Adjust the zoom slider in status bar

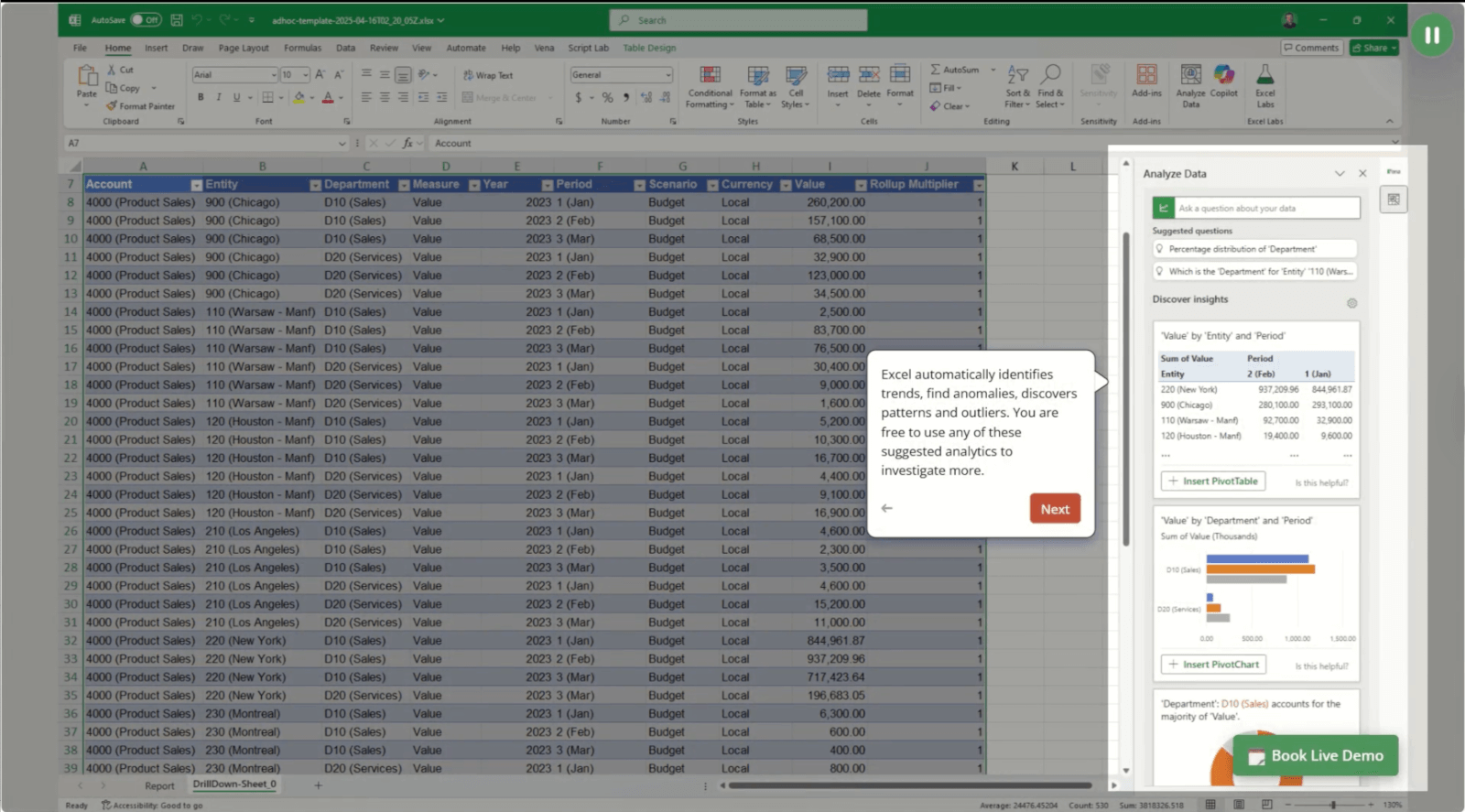click(1333, 805)
